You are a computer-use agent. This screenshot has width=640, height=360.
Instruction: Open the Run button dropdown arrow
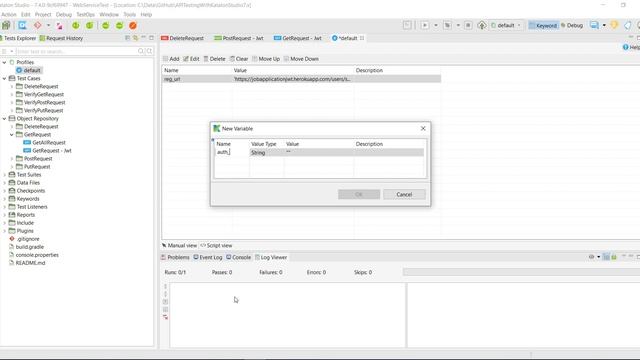pos(436,25)
